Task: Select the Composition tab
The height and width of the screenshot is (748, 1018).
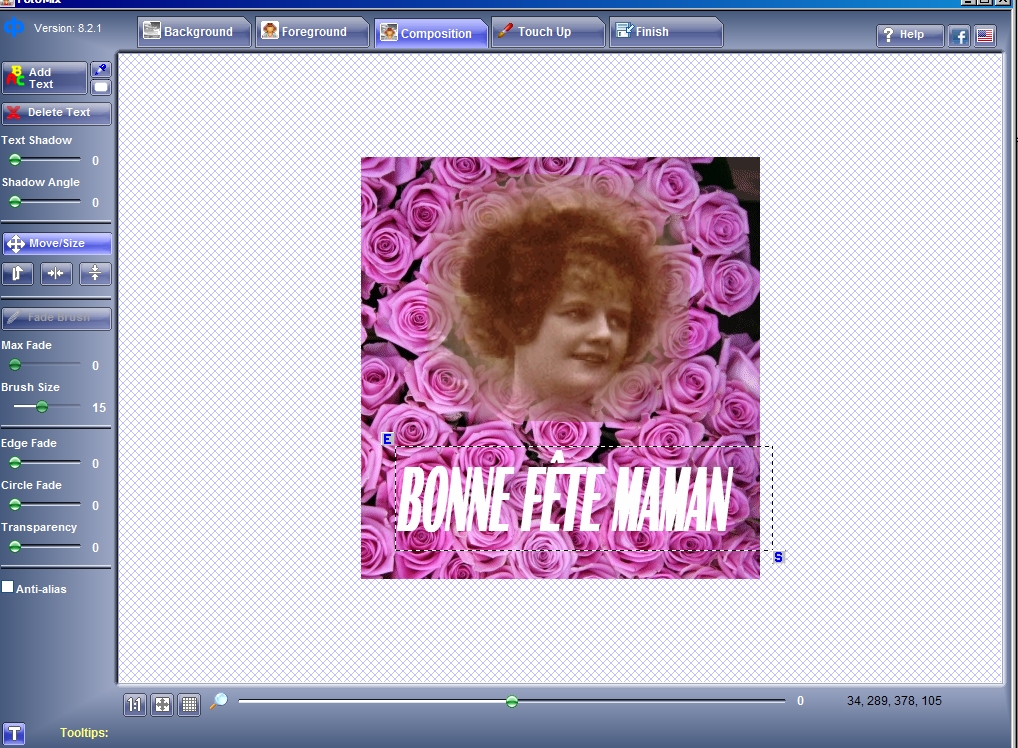Action: [430, 33]
